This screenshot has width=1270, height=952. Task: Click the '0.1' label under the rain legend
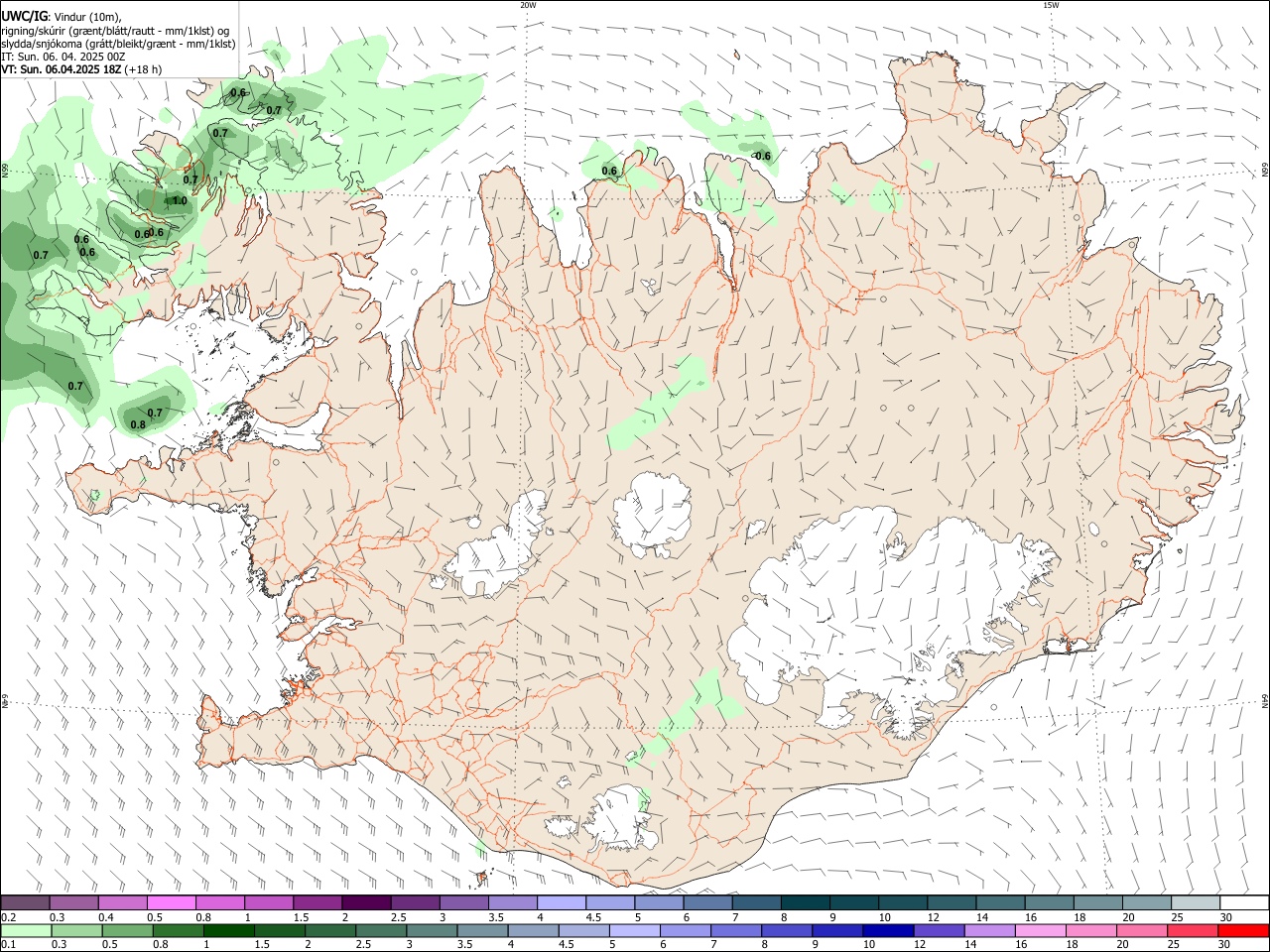8,945
